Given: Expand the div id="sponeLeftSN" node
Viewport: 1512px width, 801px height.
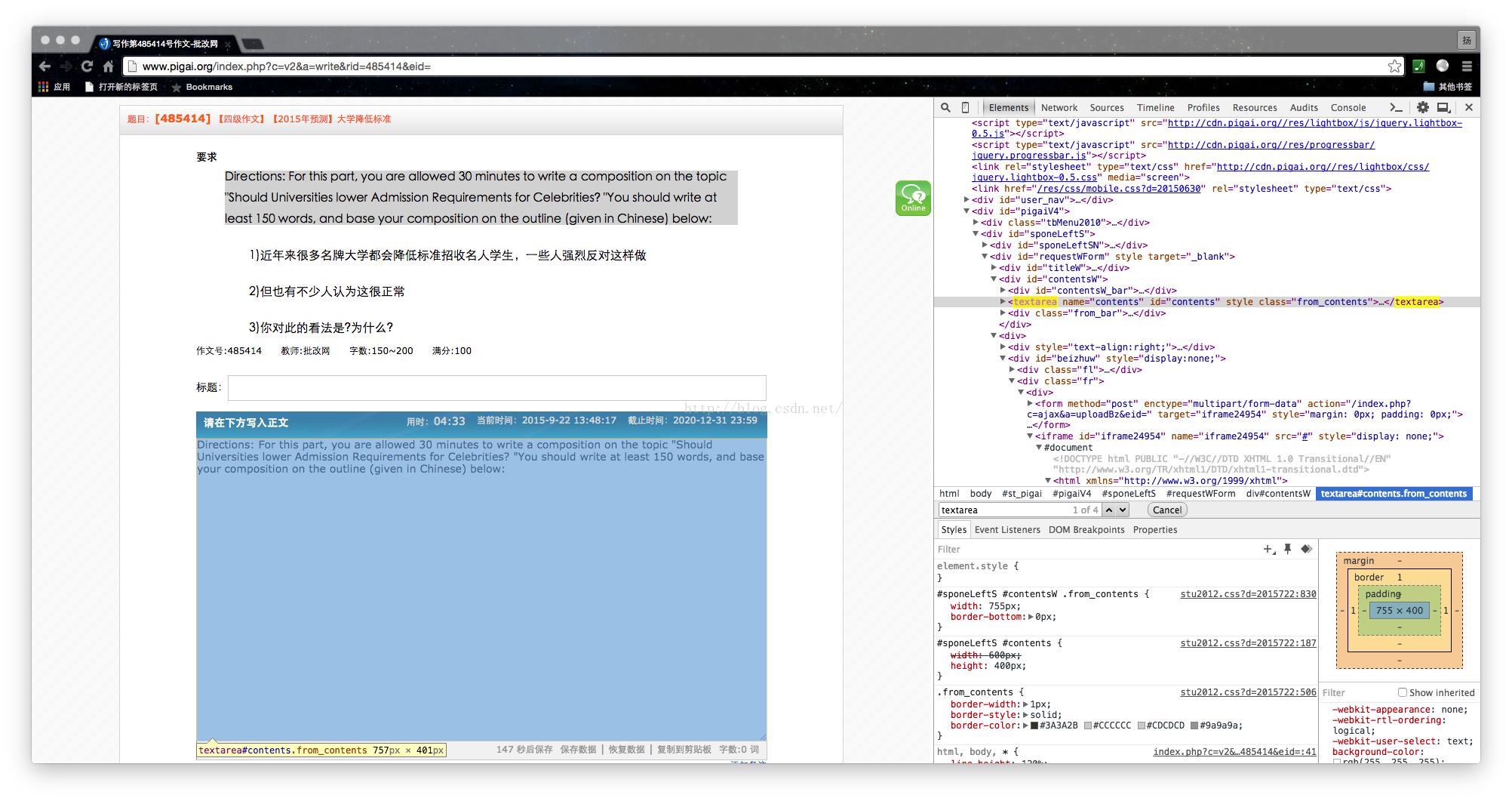Looking at the screenshot, I should point(985,245).
